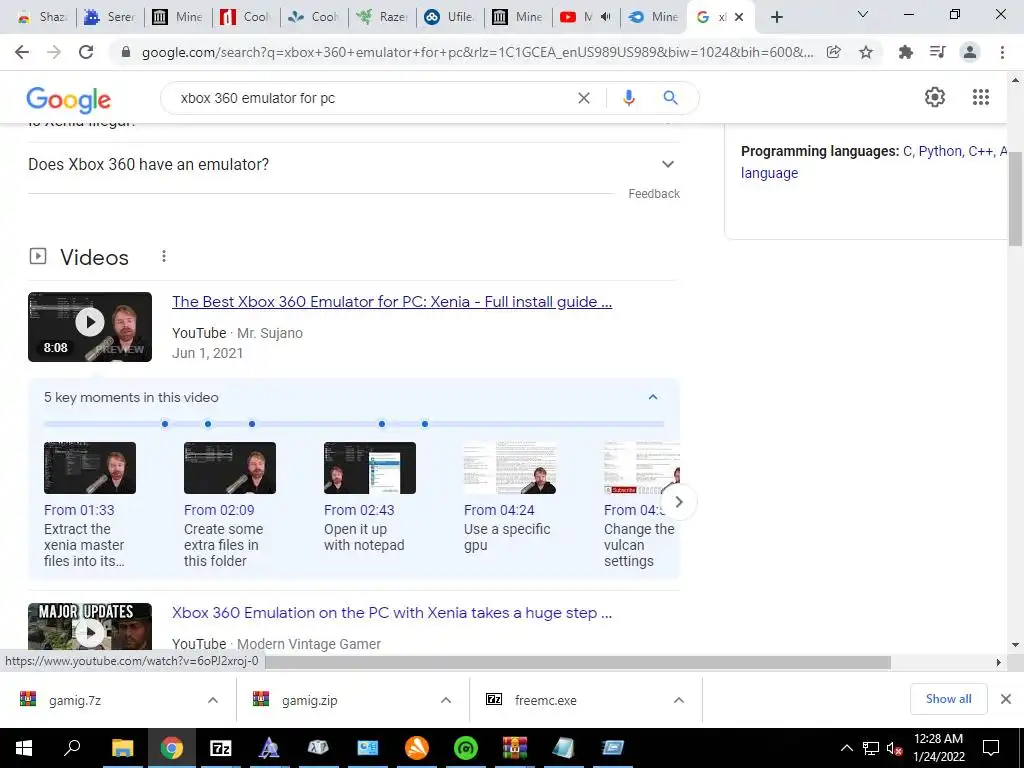Click the horizontal page scrollbar
This screenshot has height=768, width=1024.
click(x=578, y=662)
